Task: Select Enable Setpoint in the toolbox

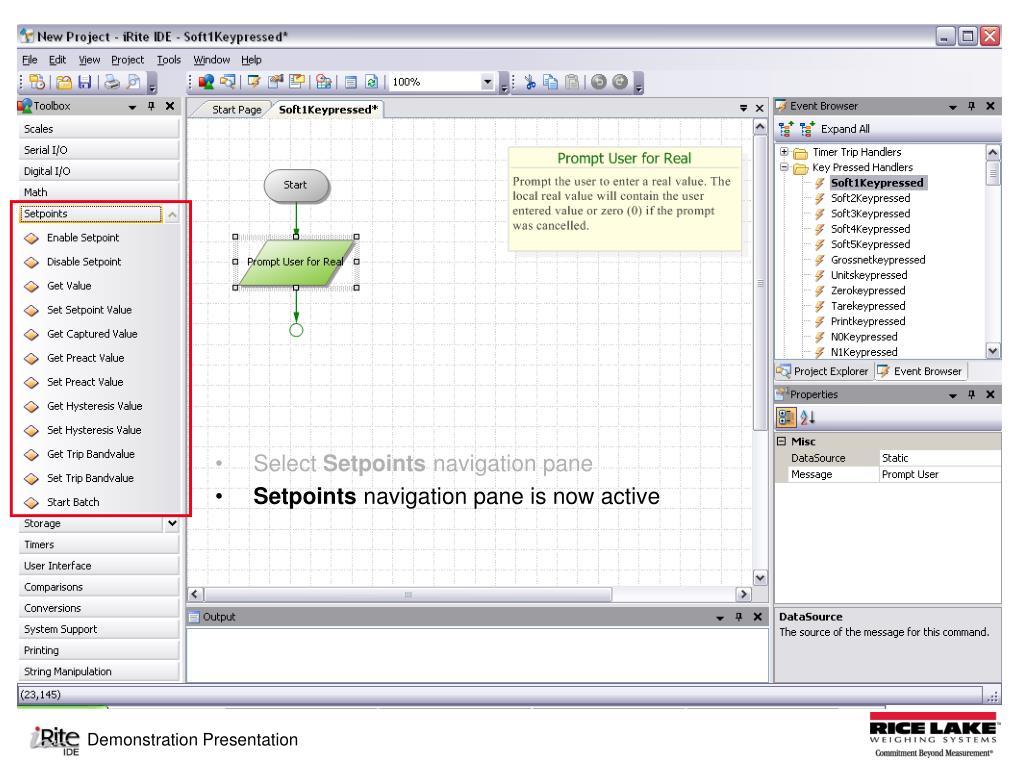Action: pyautogui.click(x=83, y=238)
